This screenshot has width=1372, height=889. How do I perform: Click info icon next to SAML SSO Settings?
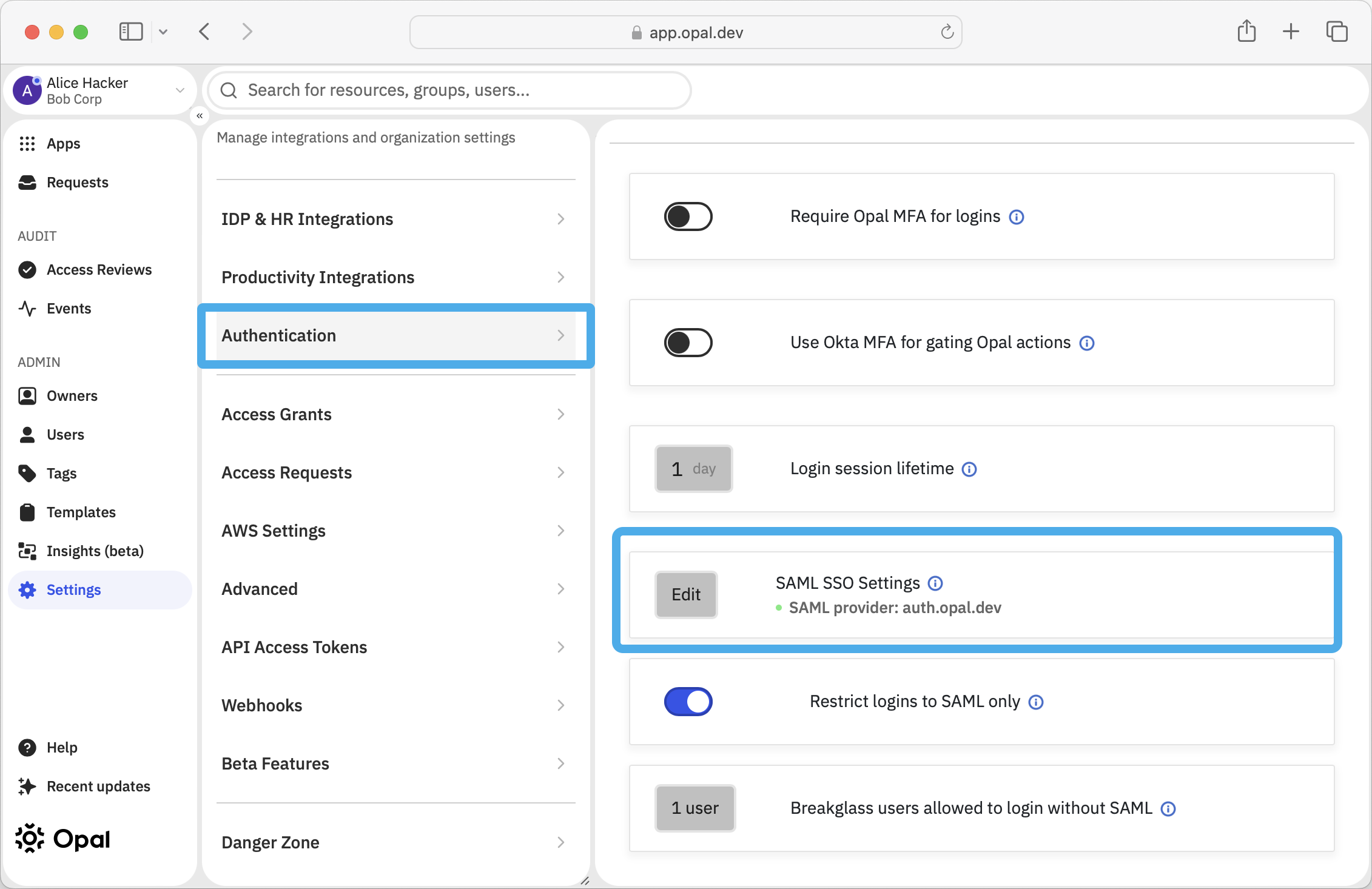935,583
